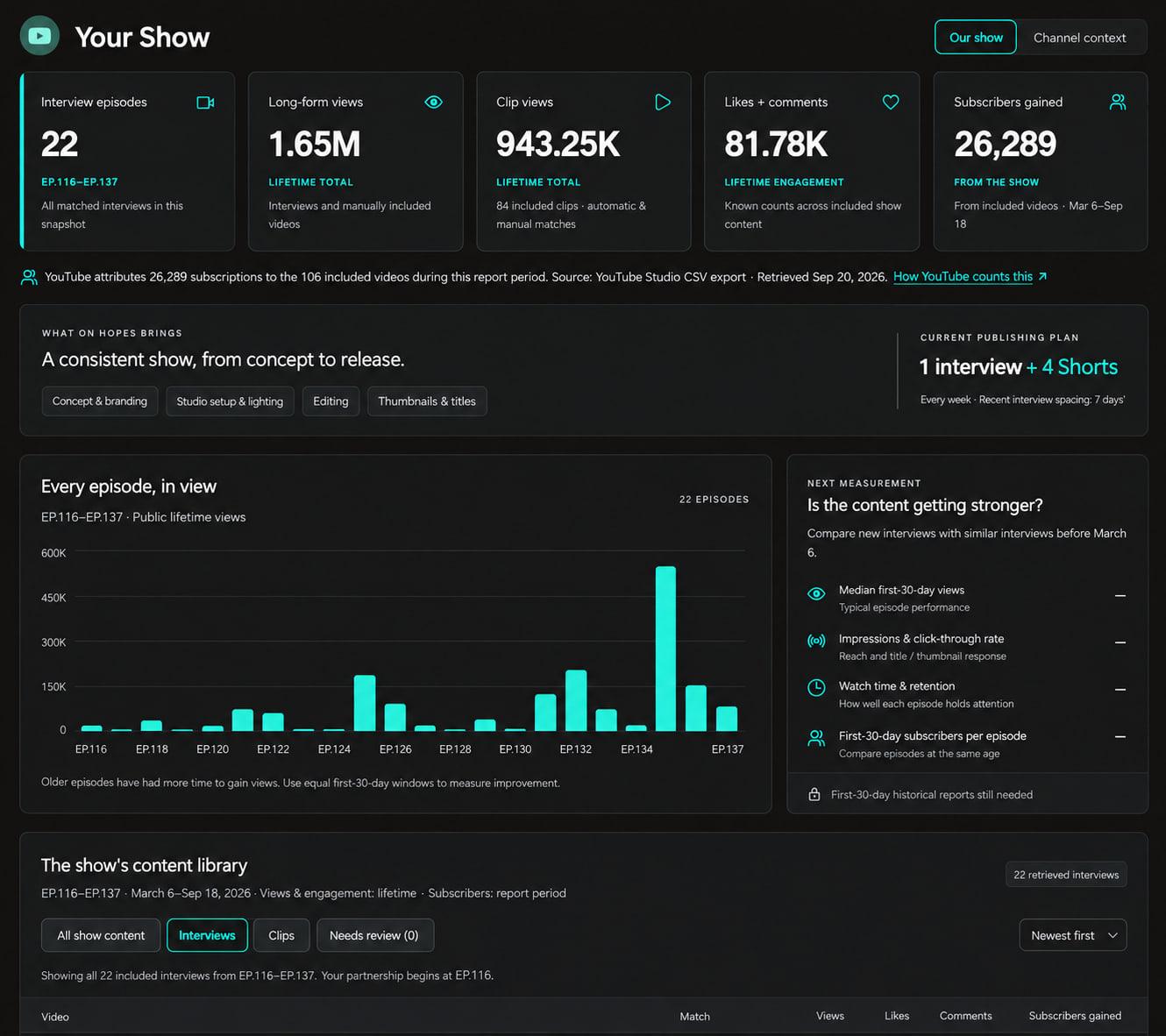Click the eye icon beside Median first-30-day views
This screenshot has width=1166, height=1036.
pos(816,593)
